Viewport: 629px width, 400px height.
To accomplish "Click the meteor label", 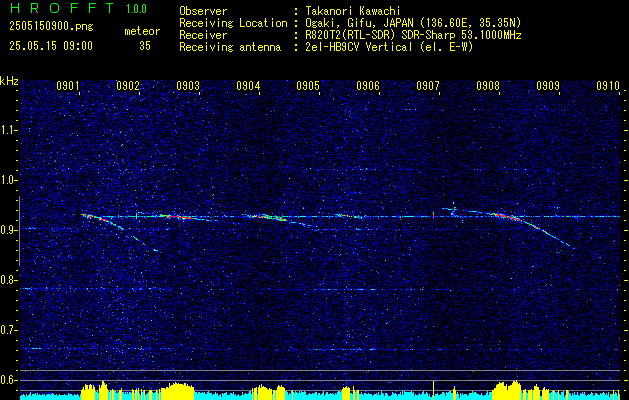I will (x=142, y=31).
